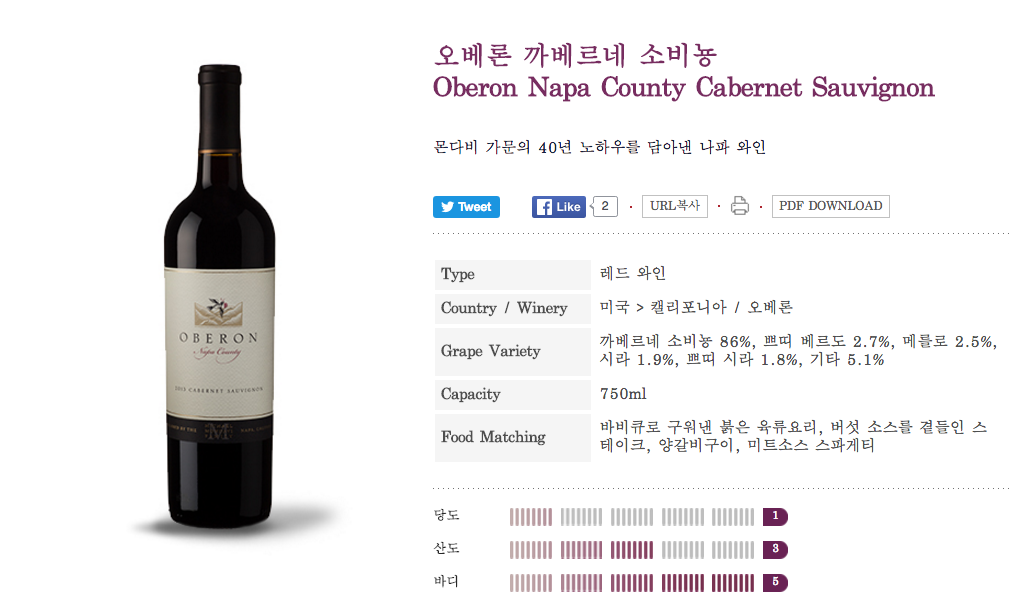Image resolution: width=1025 pixels, height=602 pixels.
Task: Click the sweetness score badge 1
Action: pos(775,516)
